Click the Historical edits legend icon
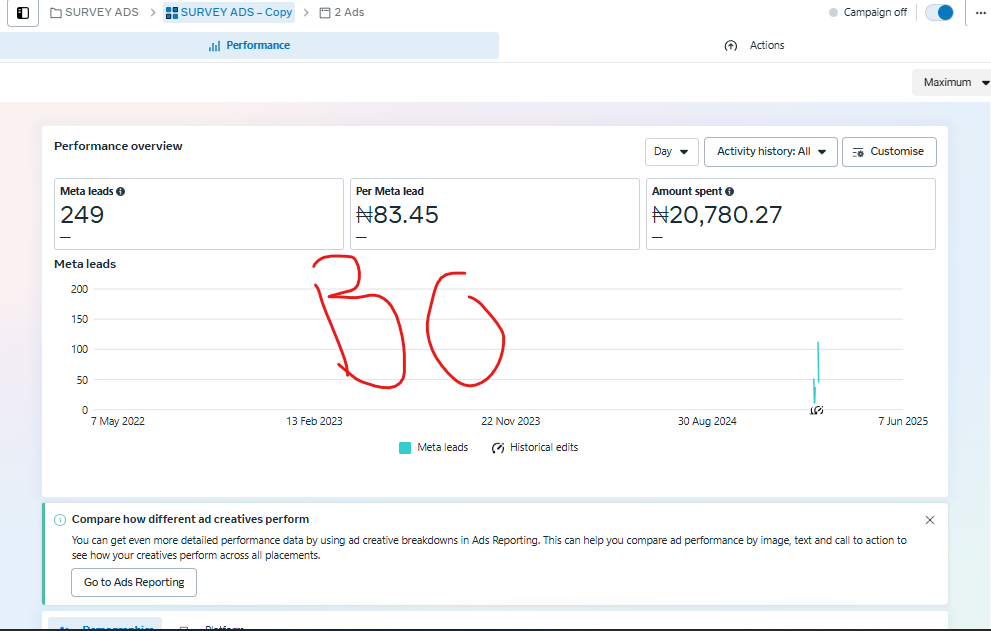The image size is (991, 631). coord(498,448)
